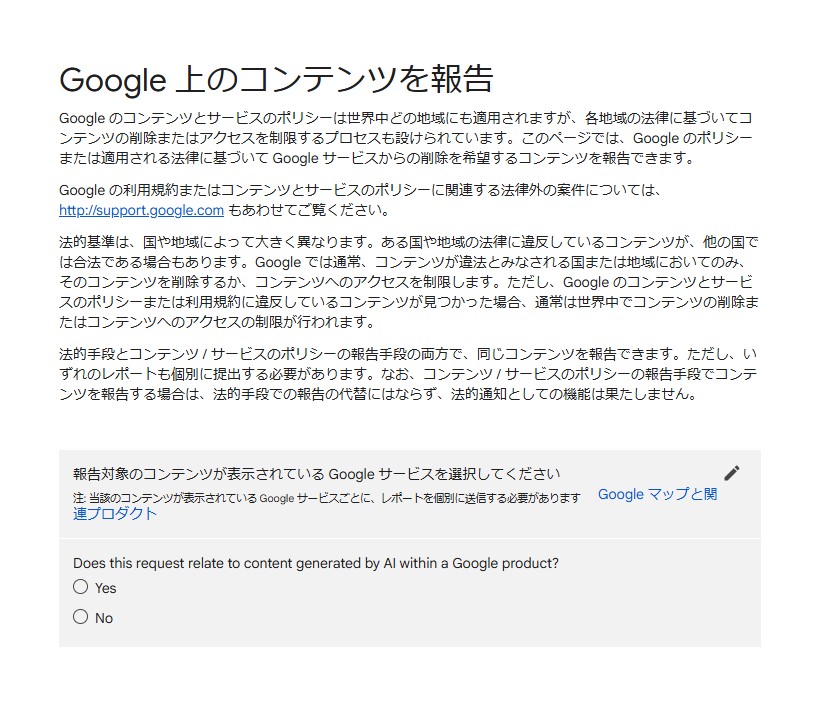Click the AI-generated content question text
820x708 pixels.
click(x=316, y=563)
